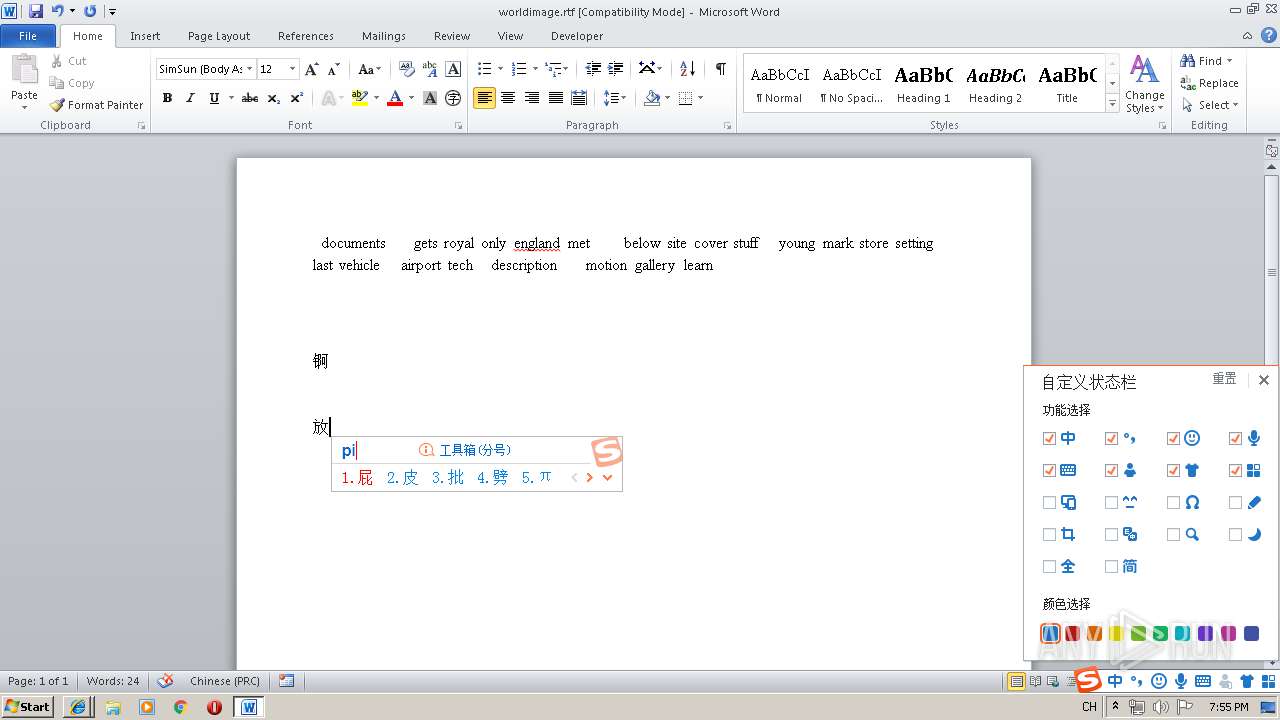Open the font size dropdown
This screenshot has height=720, width=1280.
[x=292, y=69]
